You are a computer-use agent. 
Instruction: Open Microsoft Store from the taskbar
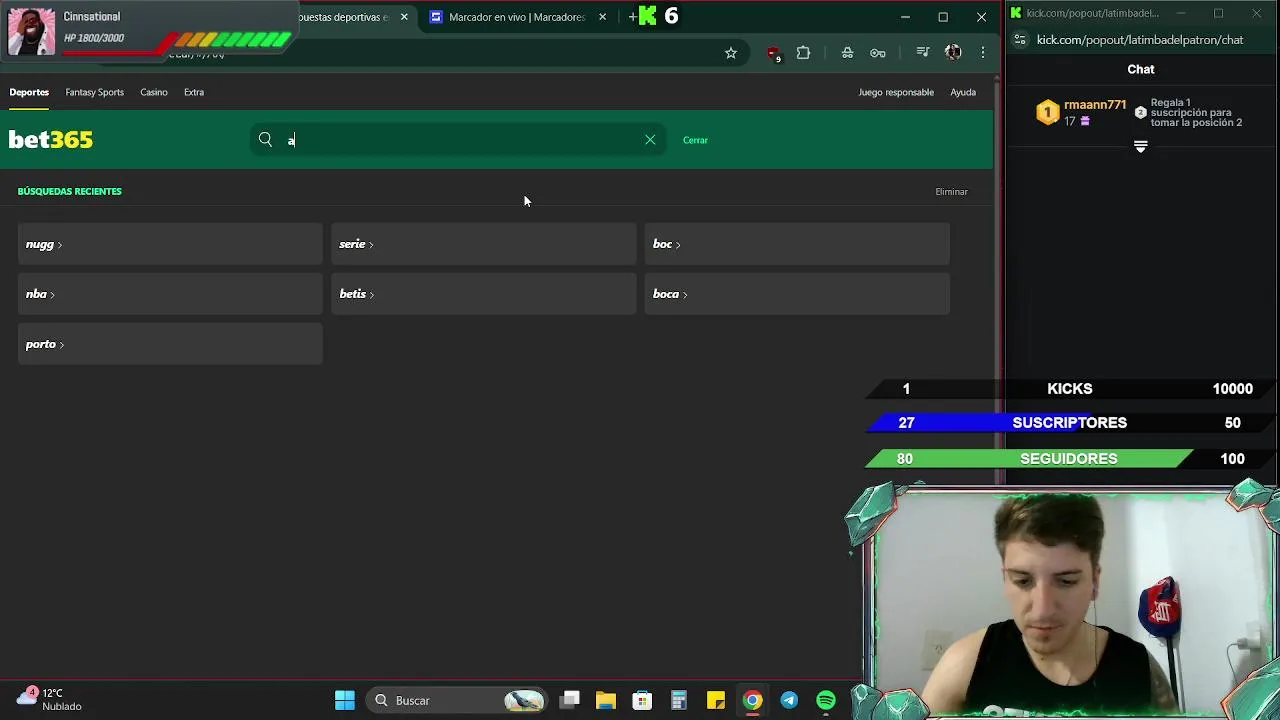tap(642, 701)
